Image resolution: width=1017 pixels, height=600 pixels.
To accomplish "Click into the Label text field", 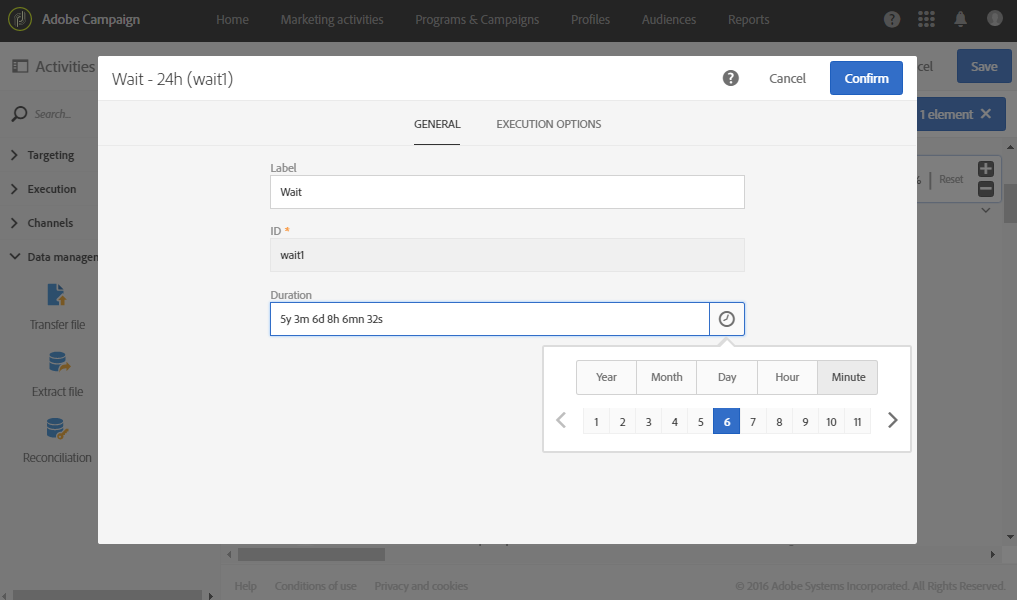I will pyautogui.click(x=507, y=192).
